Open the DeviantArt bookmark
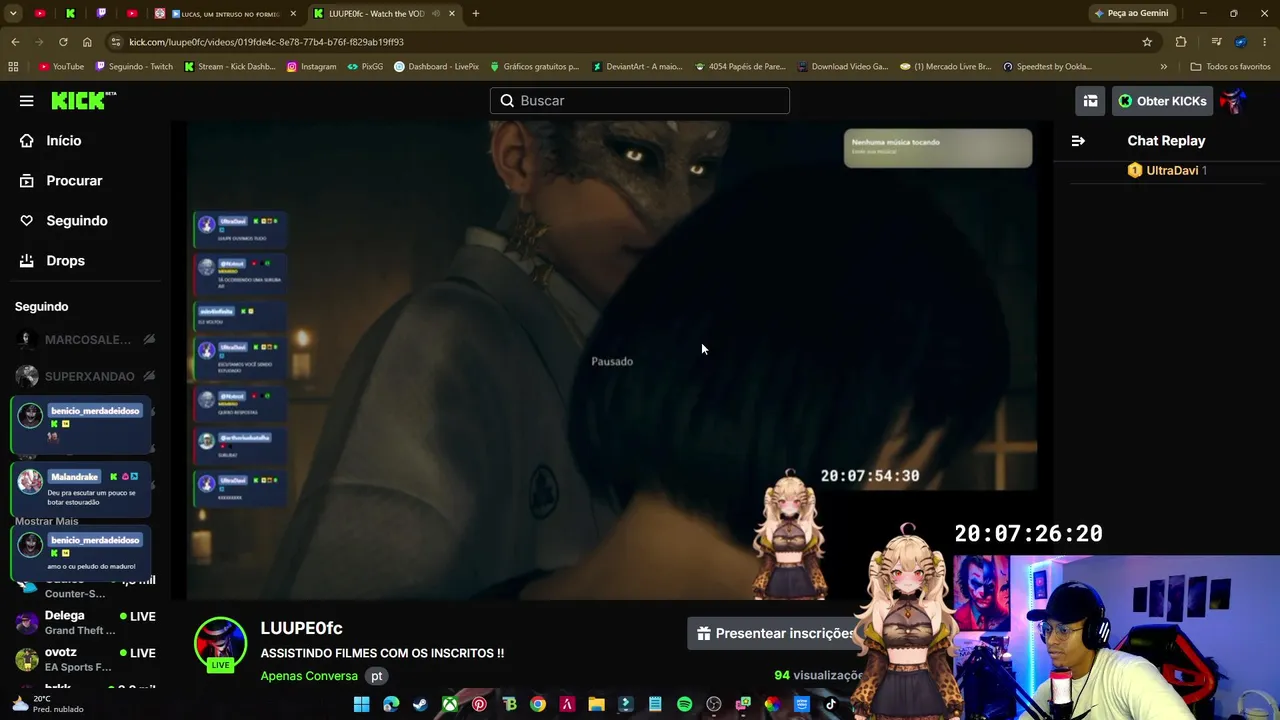This screenshot has width=1280, height=720. (x=637, y=67)
